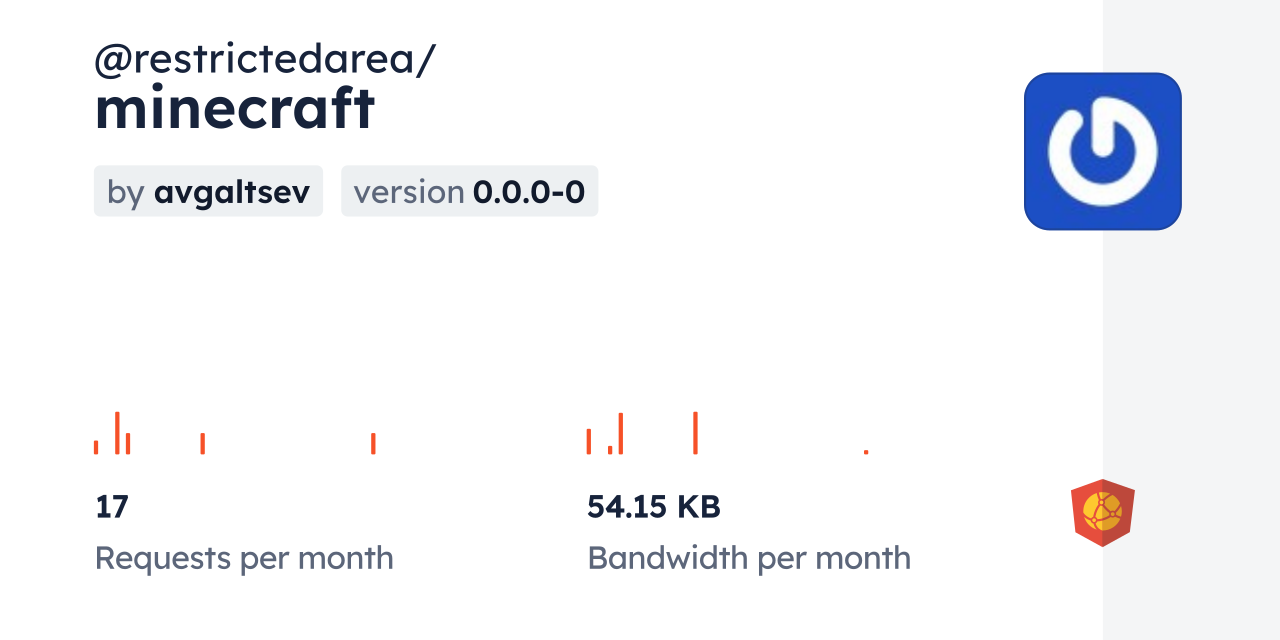This screenshot has width=1280, height=640.
Task: Select the third bar in bandwidth chart
Action: 621,433
